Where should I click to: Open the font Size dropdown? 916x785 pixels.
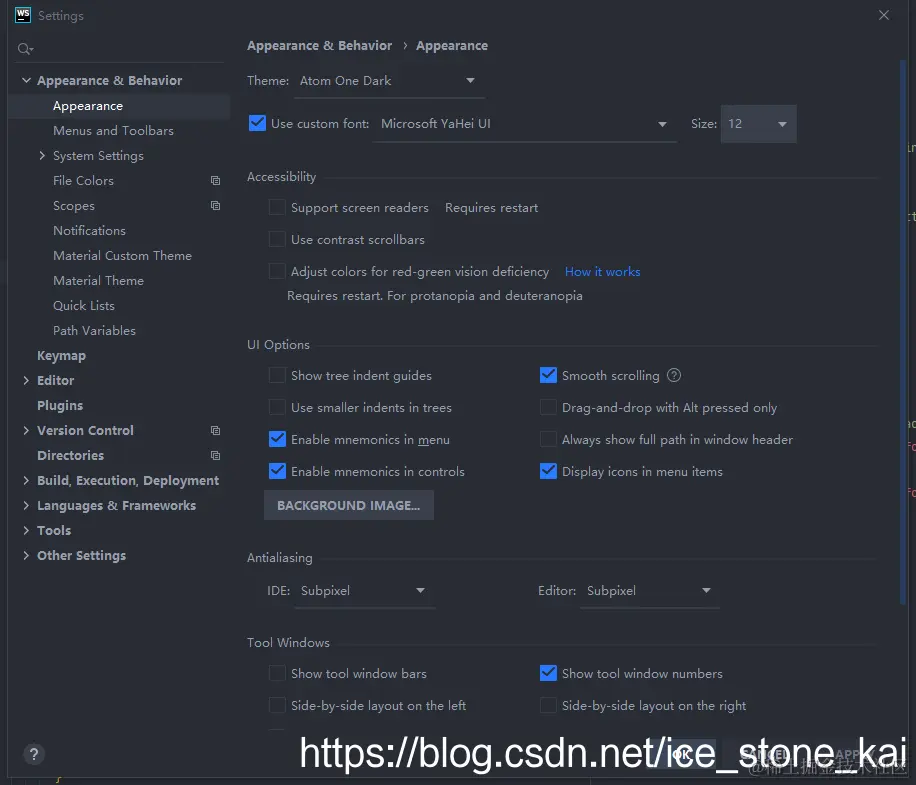[758, 124]
